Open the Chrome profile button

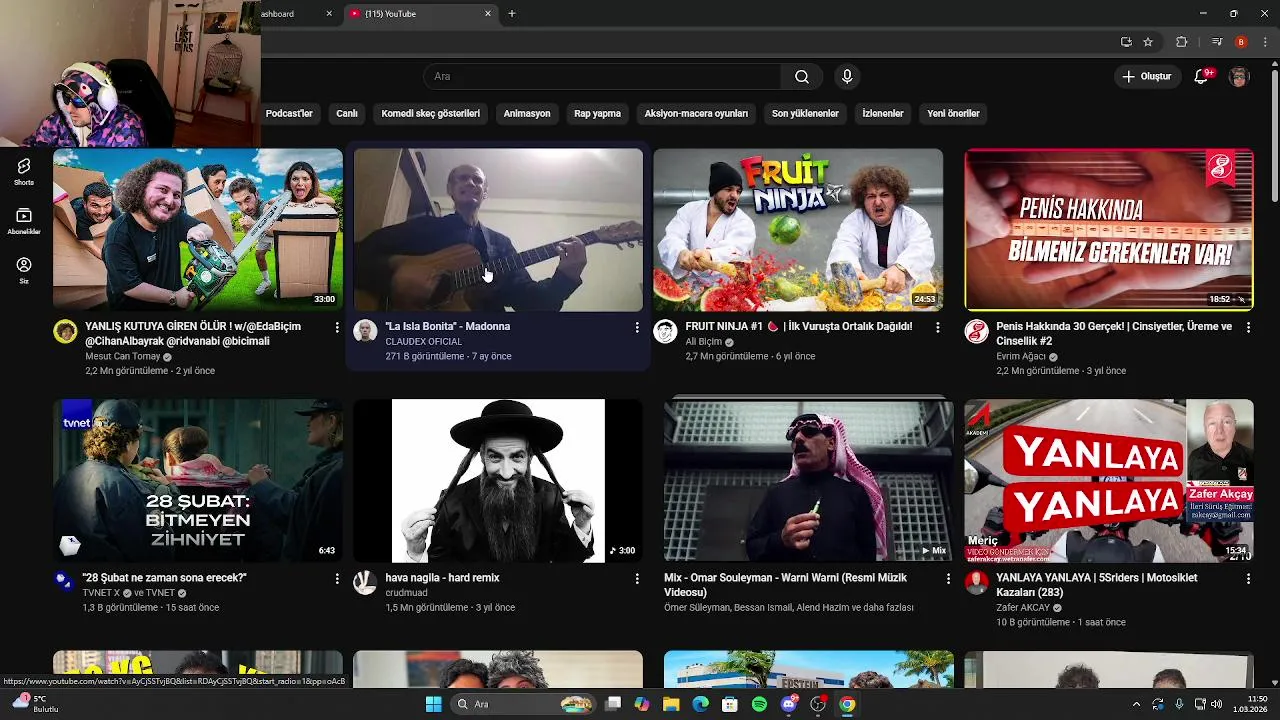point(1241,42)
